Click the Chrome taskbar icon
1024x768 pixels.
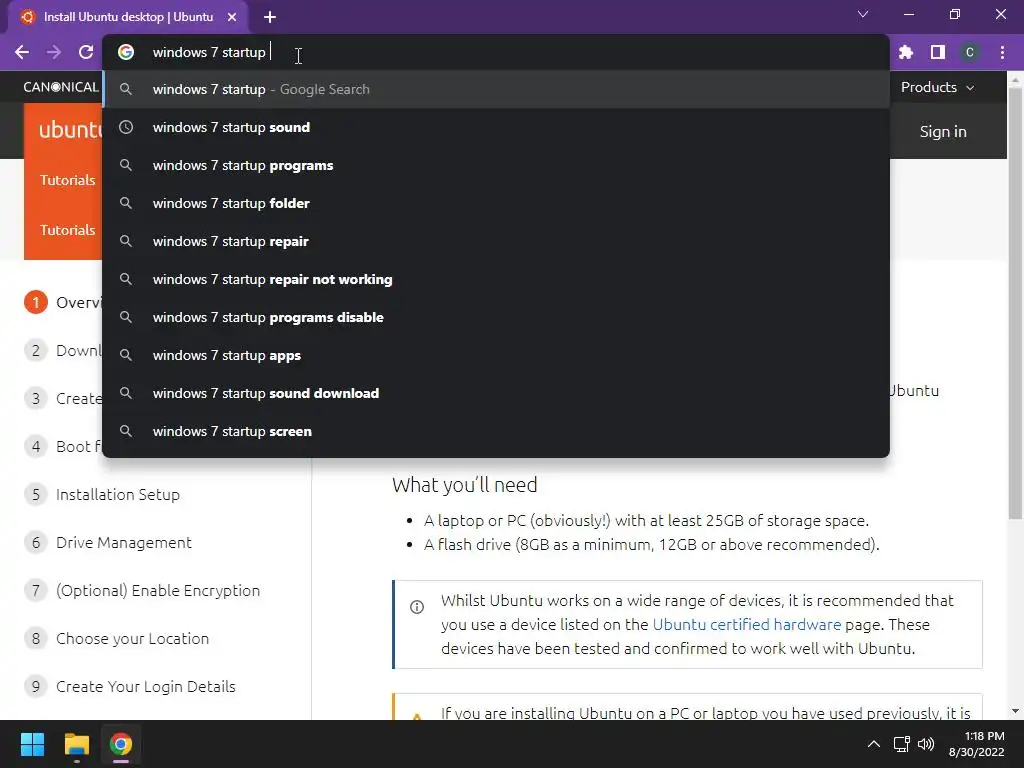(121, 744)
